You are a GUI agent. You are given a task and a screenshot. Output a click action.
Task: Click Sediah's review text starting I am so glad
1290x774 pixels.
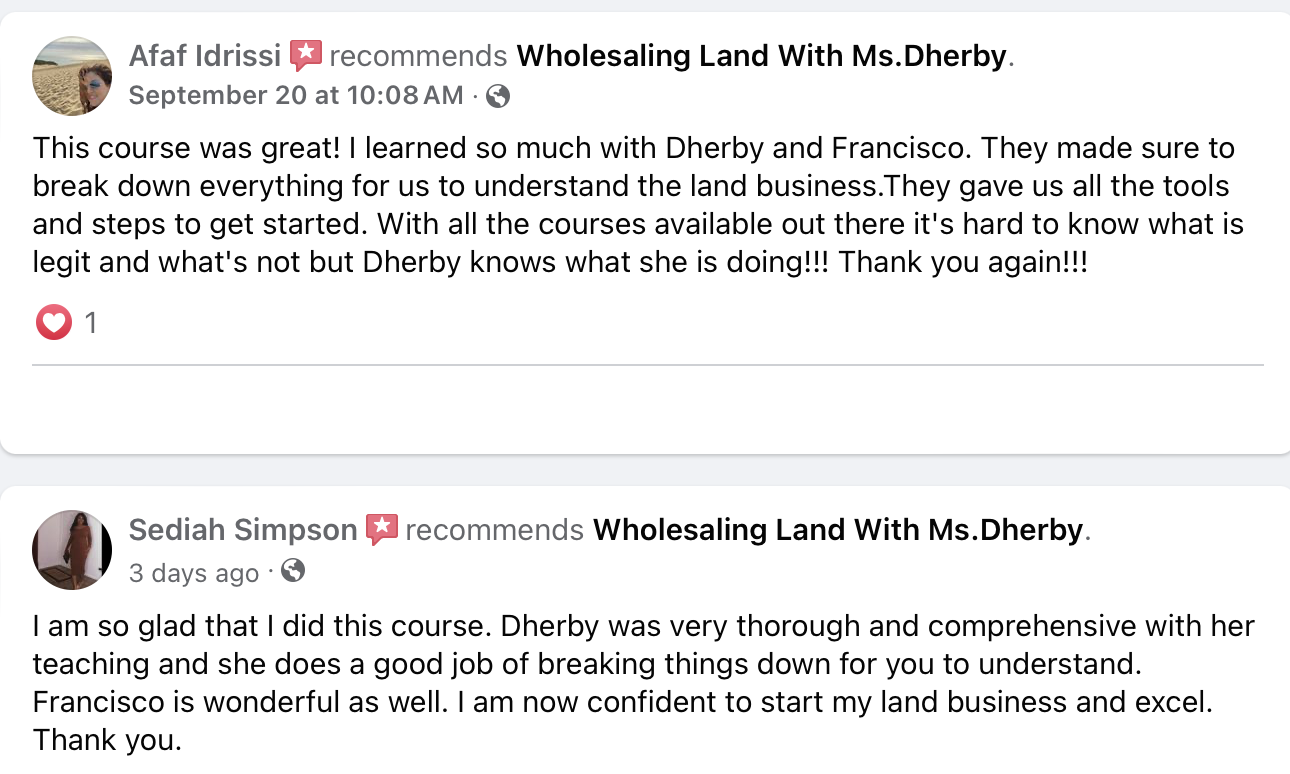coord(644,683)
